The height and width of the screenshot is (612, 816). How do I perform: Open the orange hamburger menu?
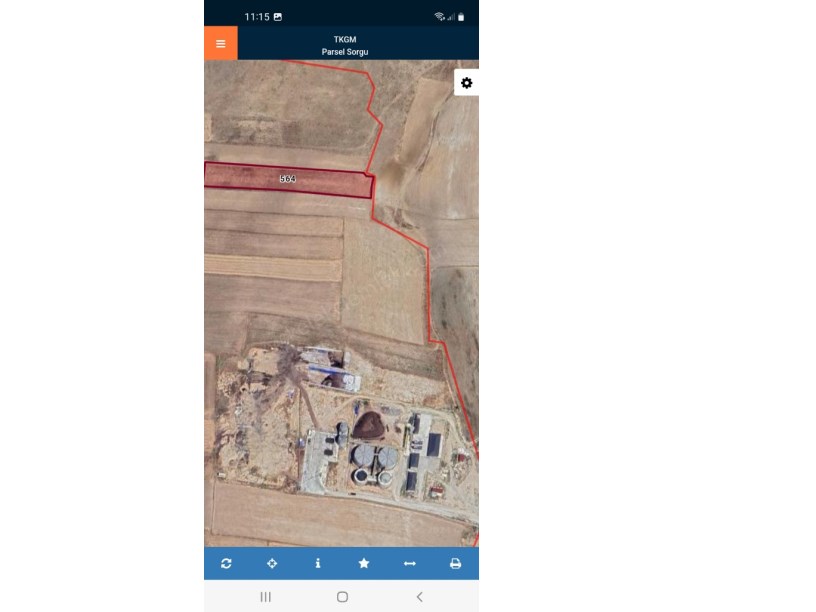[x=221, y=43]
